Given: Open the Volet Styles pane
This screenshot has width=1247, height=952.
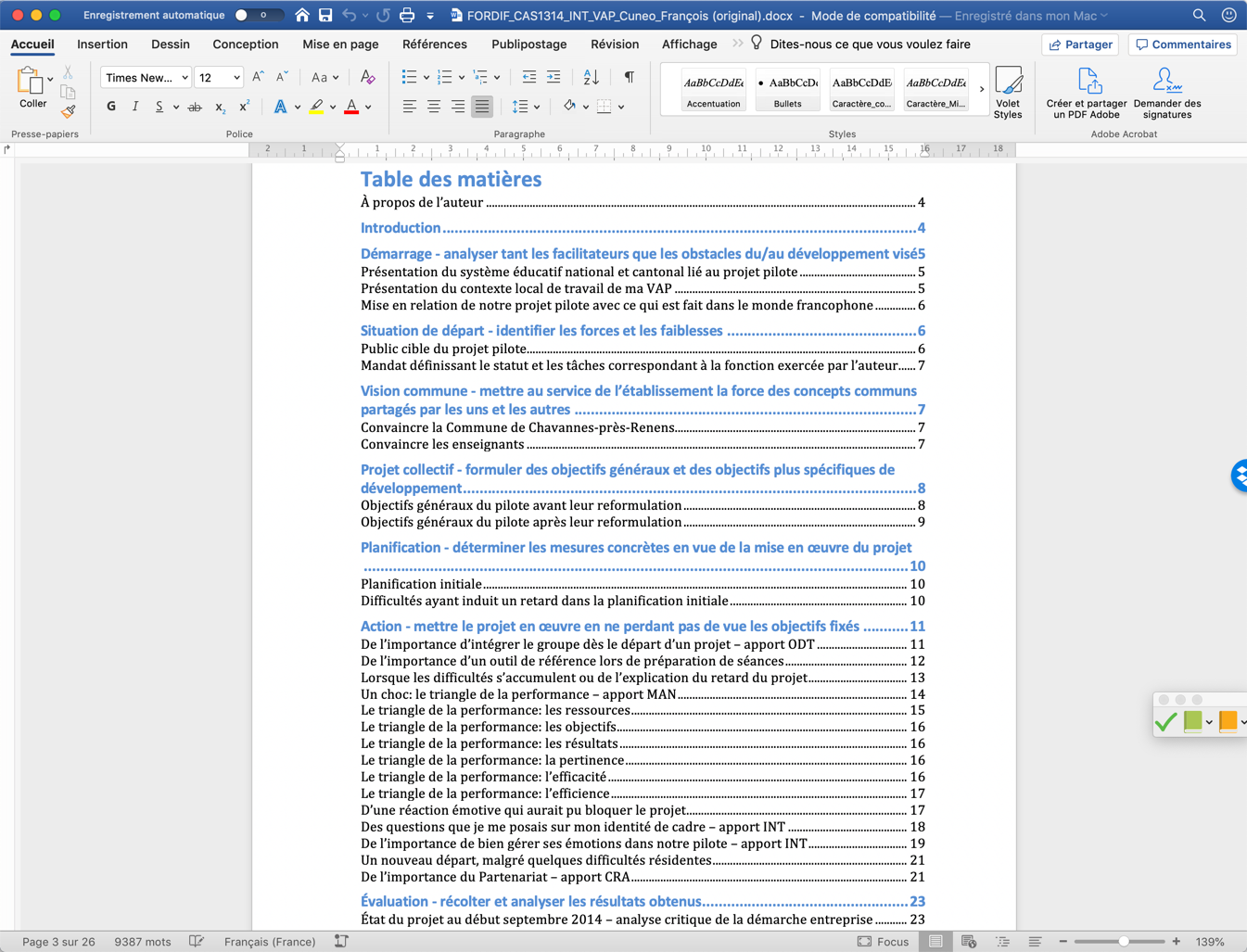Looking at the screenshot, I should tap(1008, 93).
